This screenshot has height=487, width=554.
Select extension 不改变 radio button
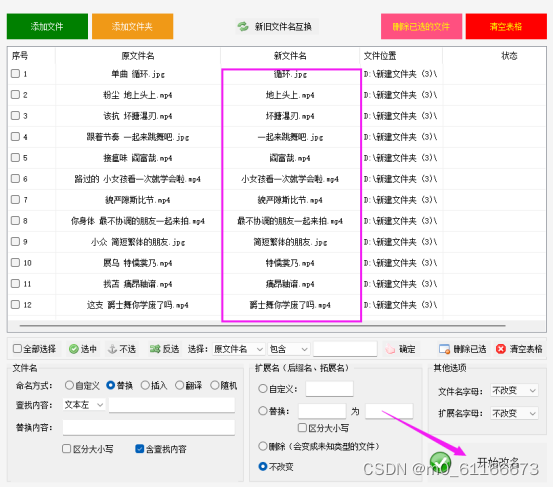(263, 467)
